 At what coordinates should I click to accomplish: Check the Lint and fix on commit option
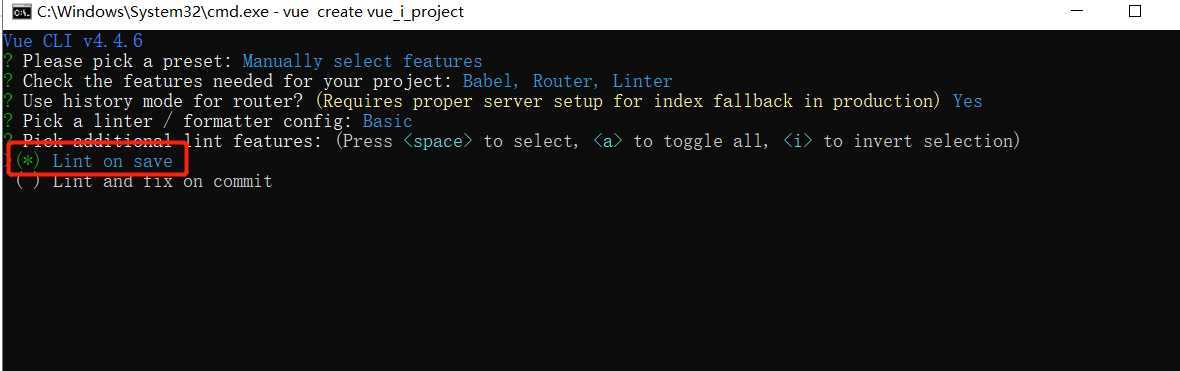pos(27,181)
